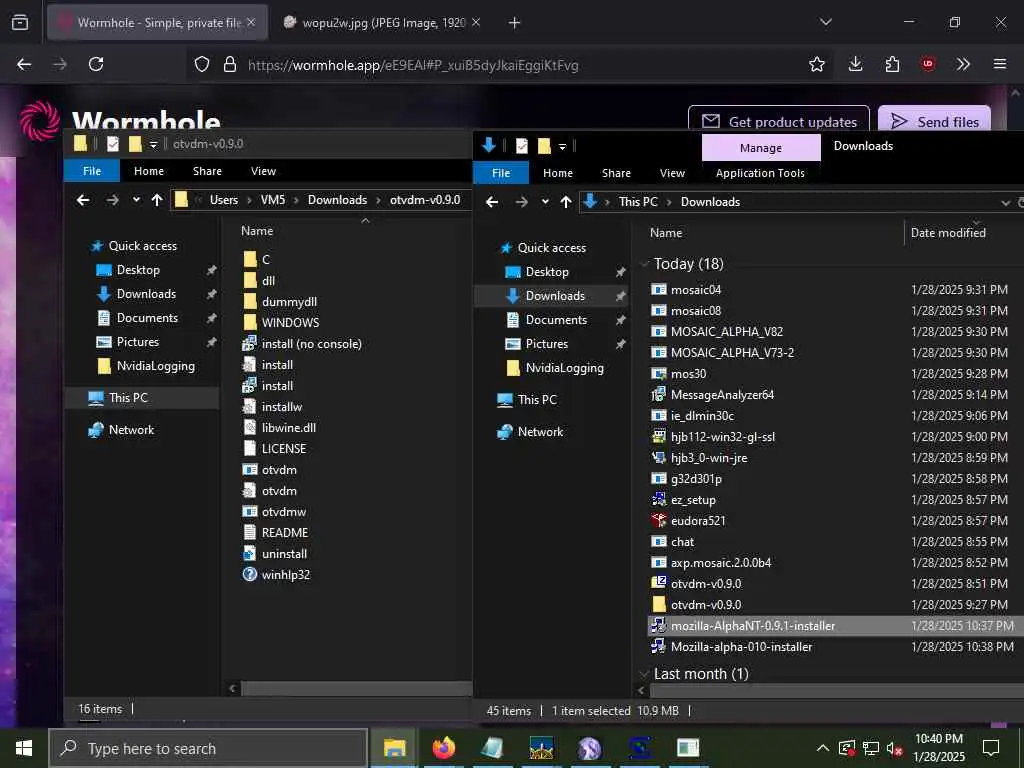The image size is (1024, 768).
Task: Collapse the Today (18) group
Action: (x=645, y=264)
